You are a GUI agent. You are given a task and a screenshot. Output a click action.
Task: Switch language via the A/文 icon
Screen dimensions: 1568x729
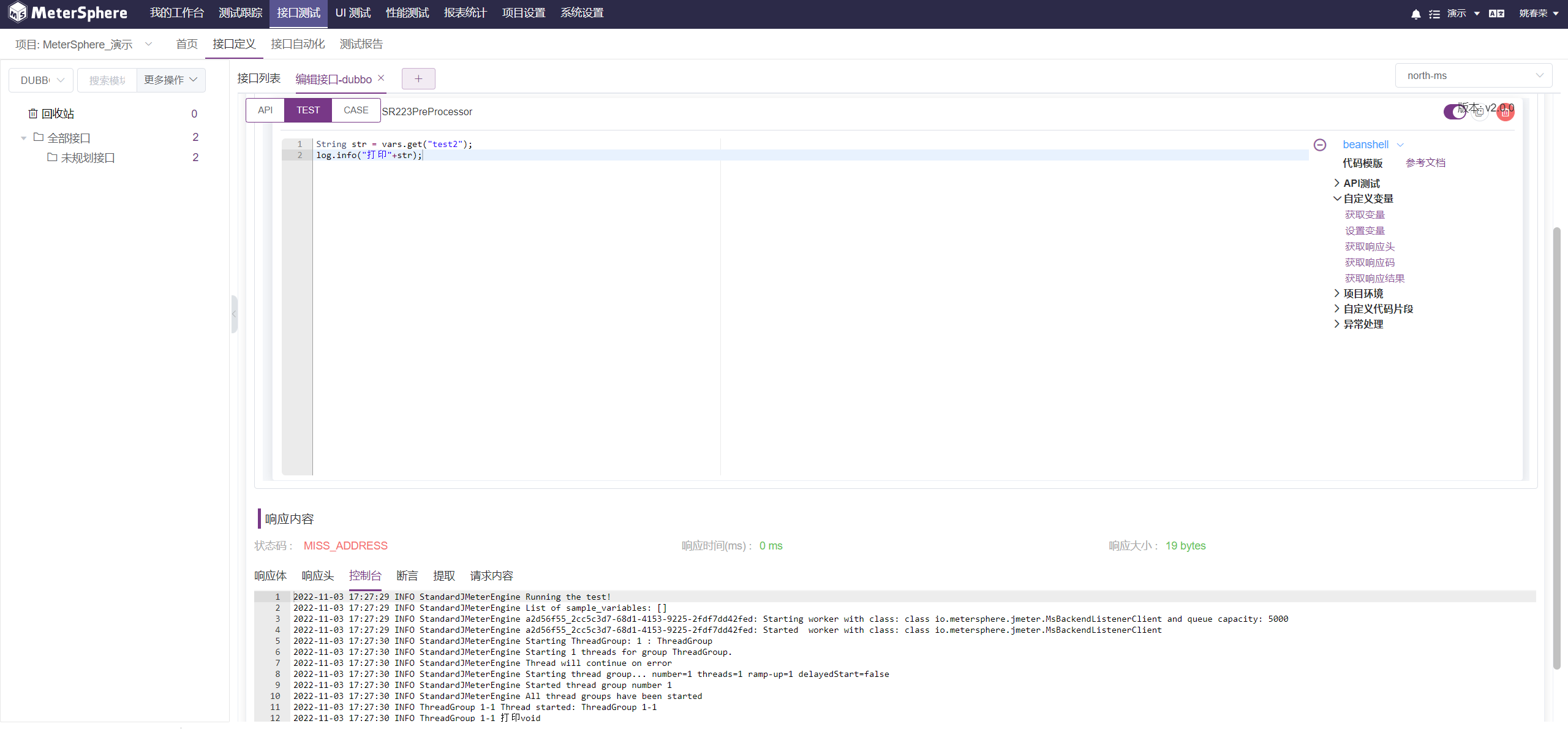[x=1497, y=13]
